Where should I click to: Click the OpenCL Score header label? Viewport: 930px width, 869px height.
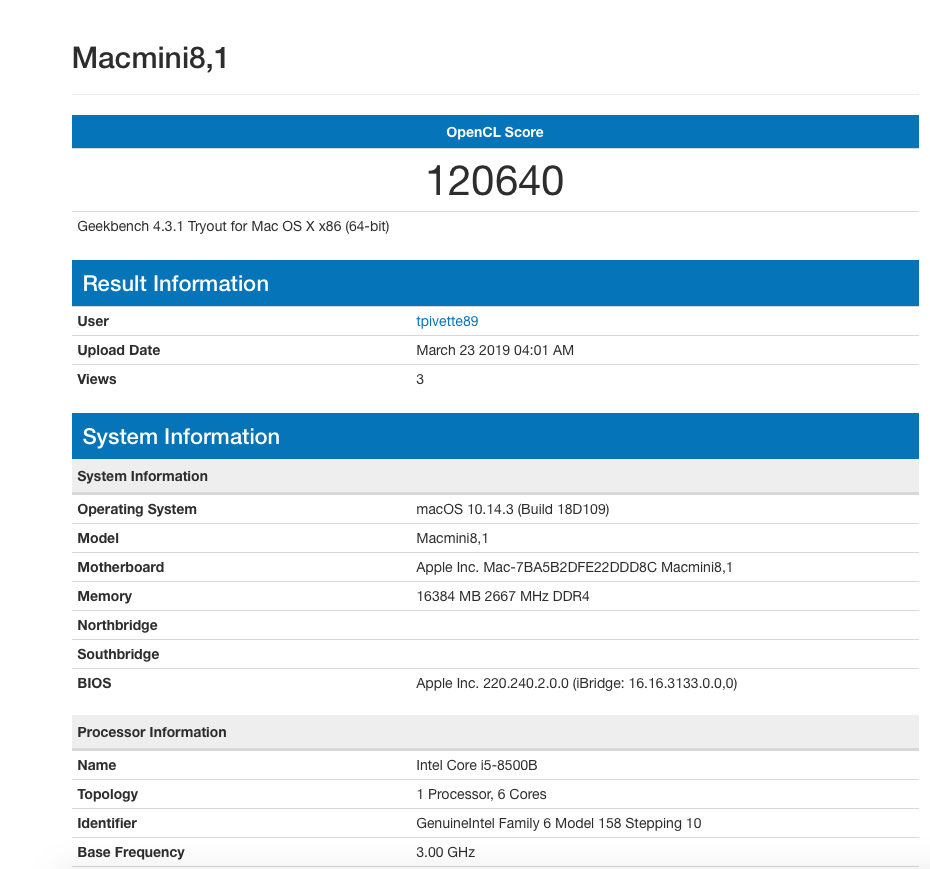coord(495,132)
